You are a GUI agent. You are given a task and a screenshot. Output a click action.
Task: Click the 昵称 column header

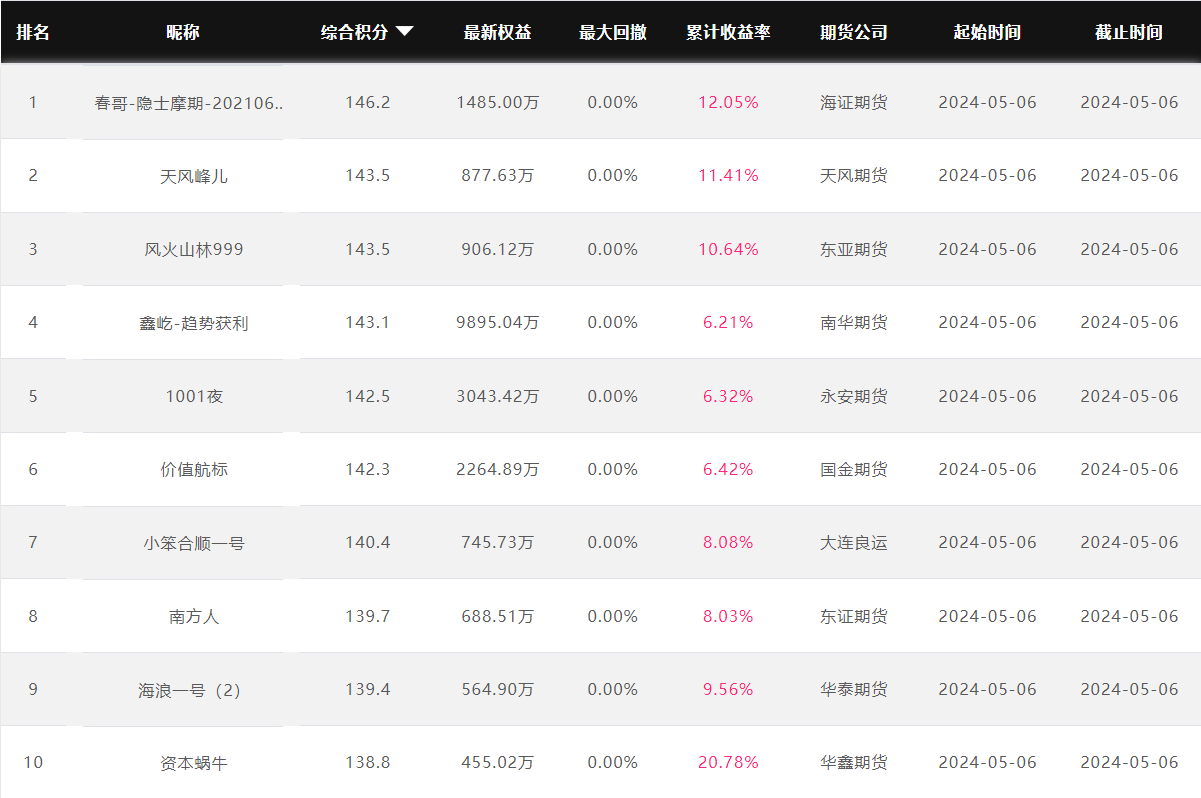pyautogui.click(x=183, y=32)
